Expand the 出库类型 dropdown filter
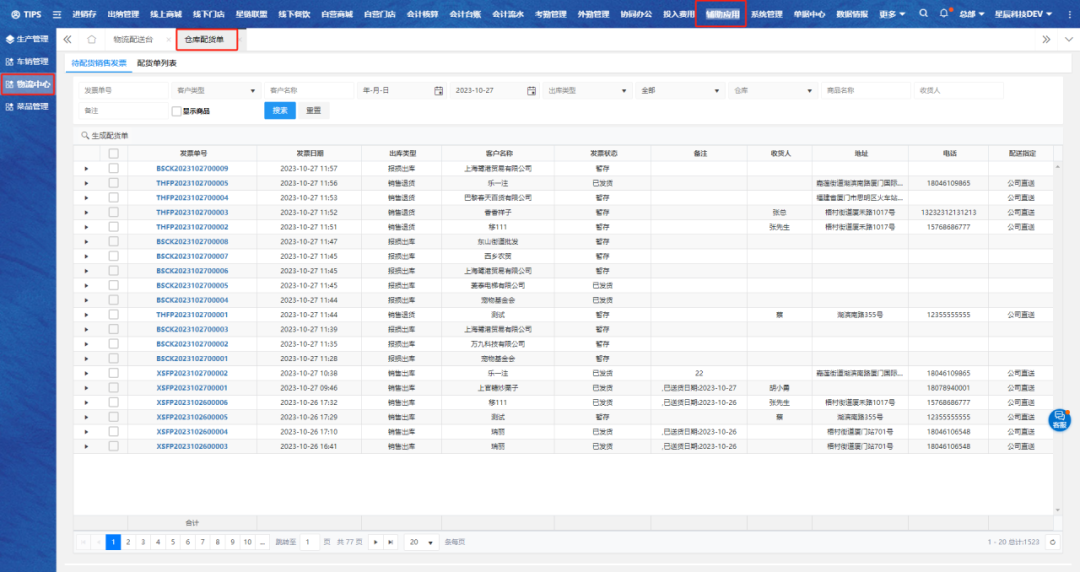This screenshot has height=572, width=1080. pyautogui.click(x=586, y=90)
